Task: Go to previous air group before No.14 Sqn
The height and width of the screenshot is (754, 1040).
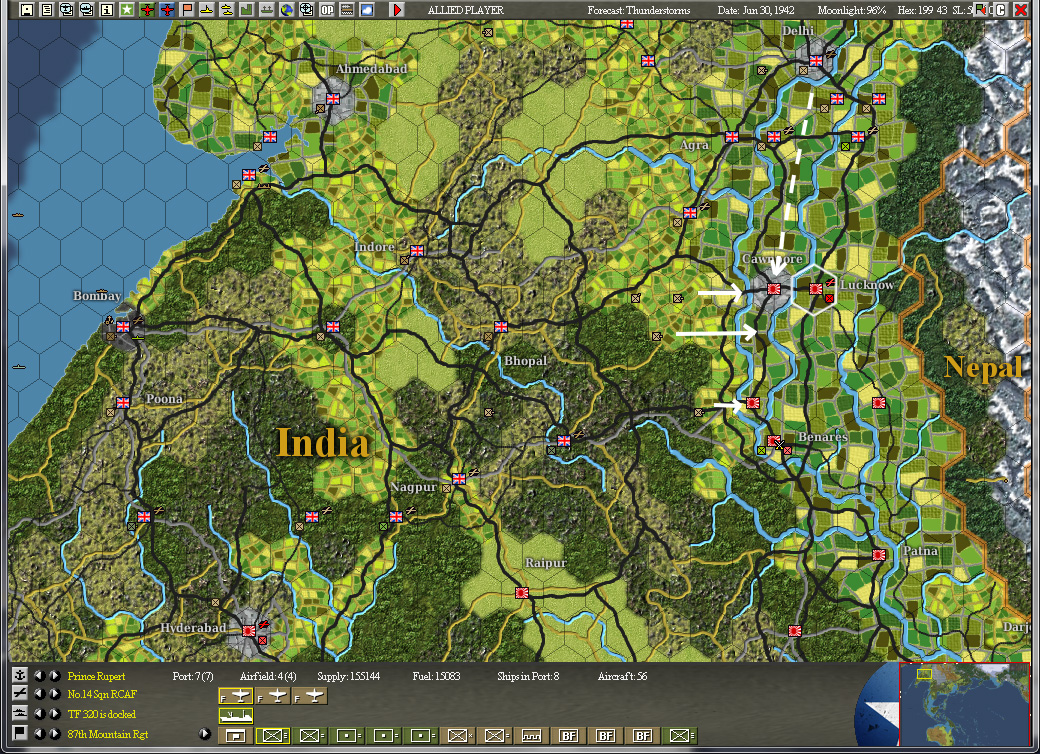Action: (x=40, y=694)
